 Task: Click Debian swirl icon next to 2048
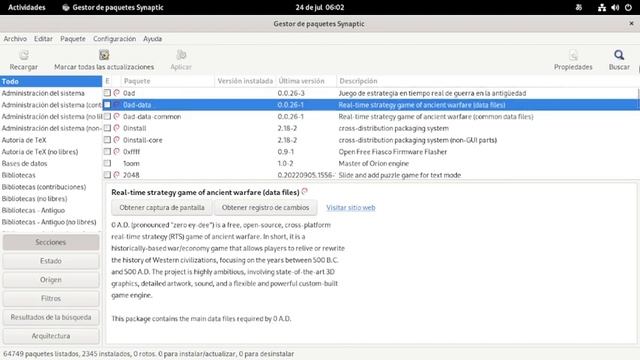[x=116, y=175]
